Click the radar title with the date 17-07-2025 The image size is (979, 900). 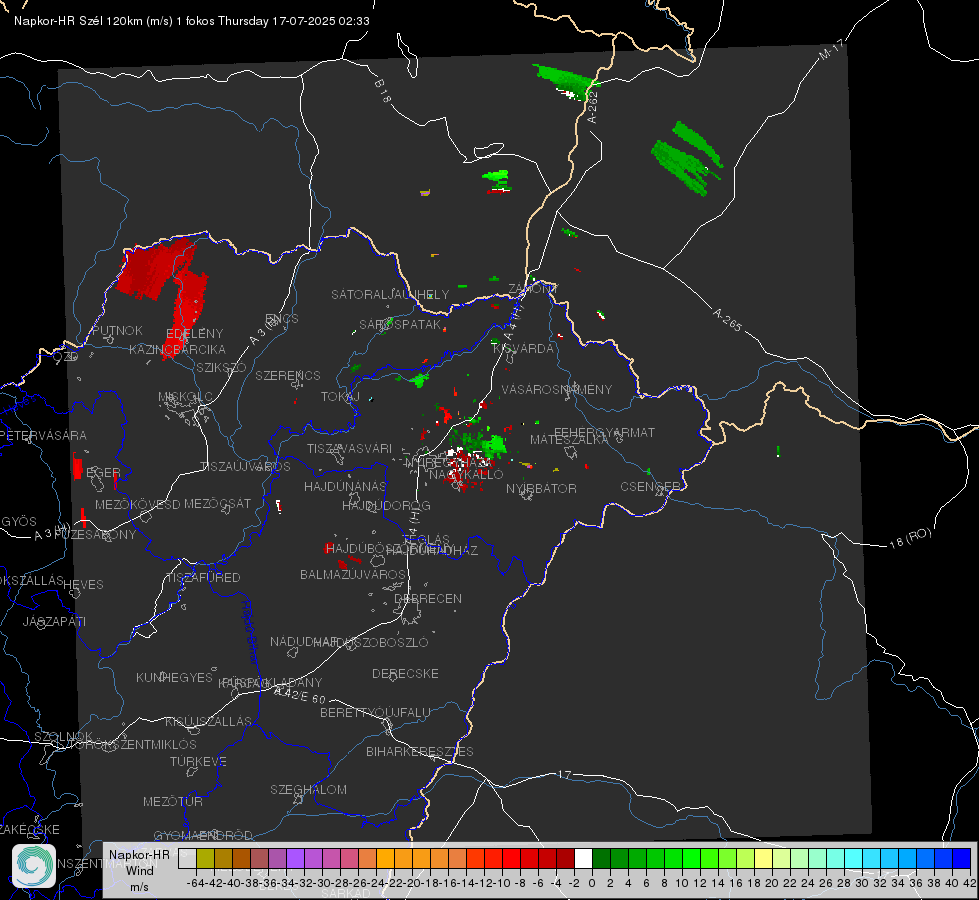coord(192,21)
